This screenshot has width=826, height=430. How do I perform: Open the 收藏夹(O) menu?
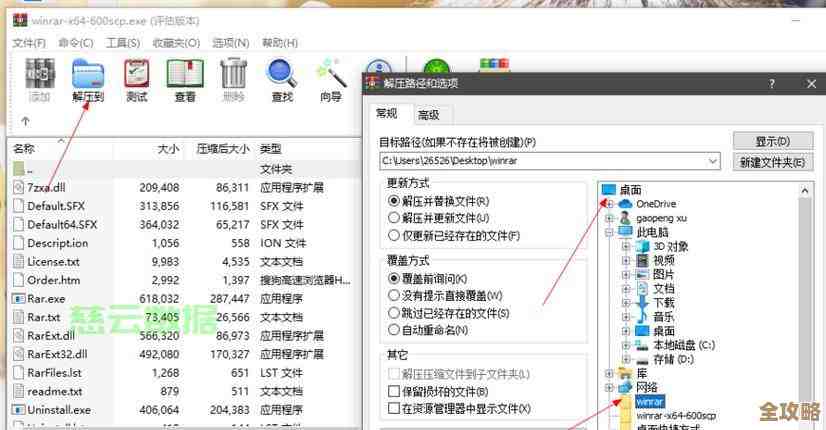[x=176, y=43]
